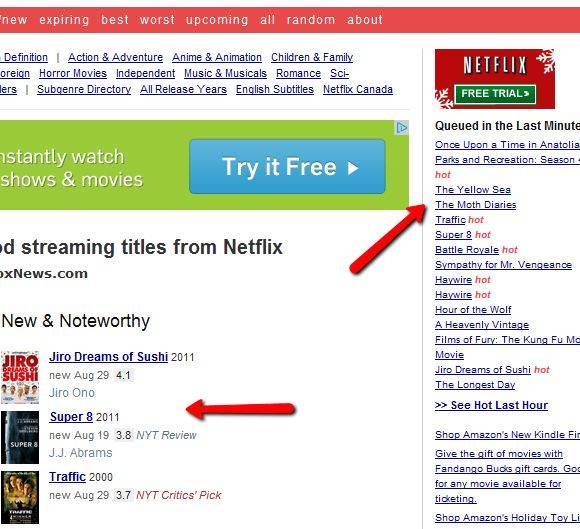Open Jiro Dreams of Sushi queued link
The image size is (580, 529).
tap(483, 370)
